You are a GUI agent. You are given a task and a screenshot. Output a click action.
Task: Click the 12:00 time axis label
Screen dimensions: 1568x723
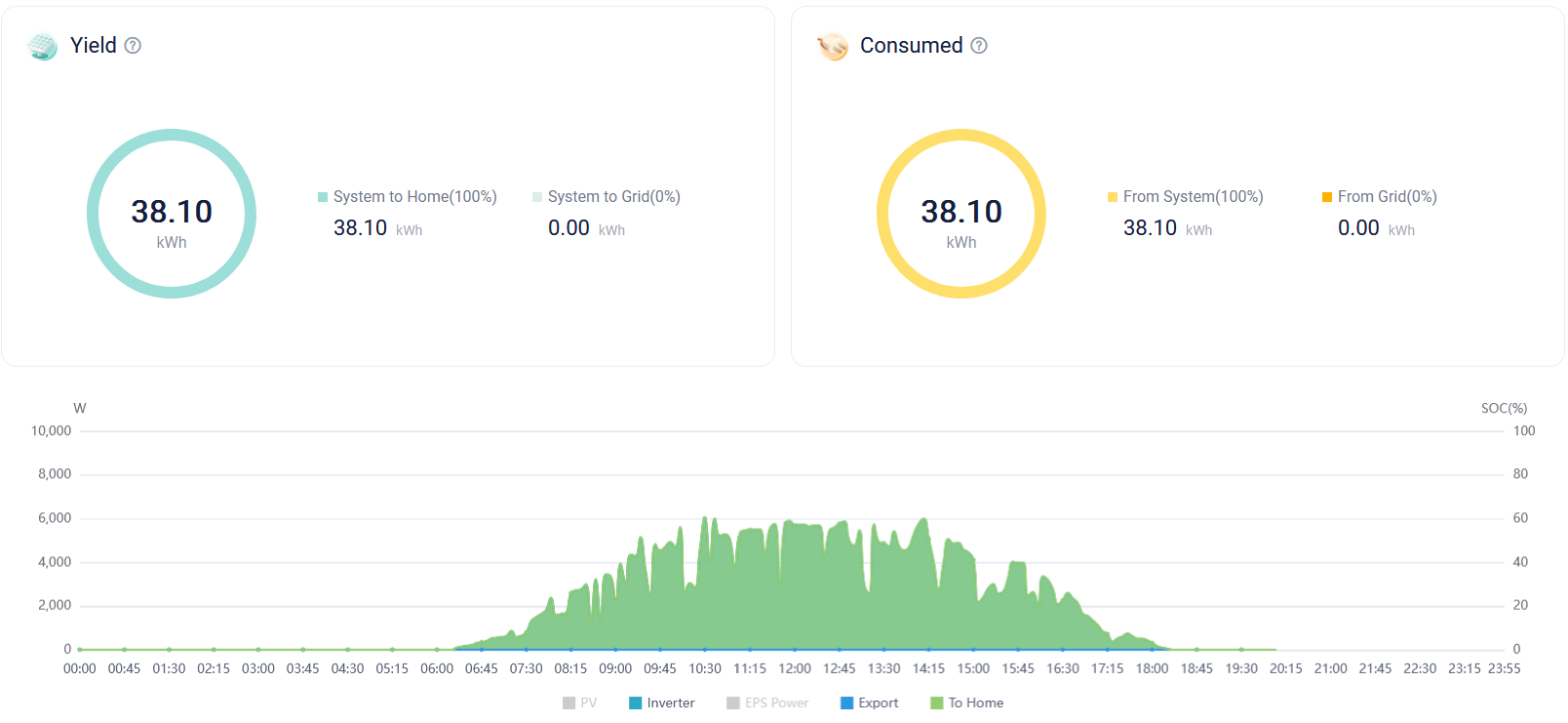[x=795, y=668]
